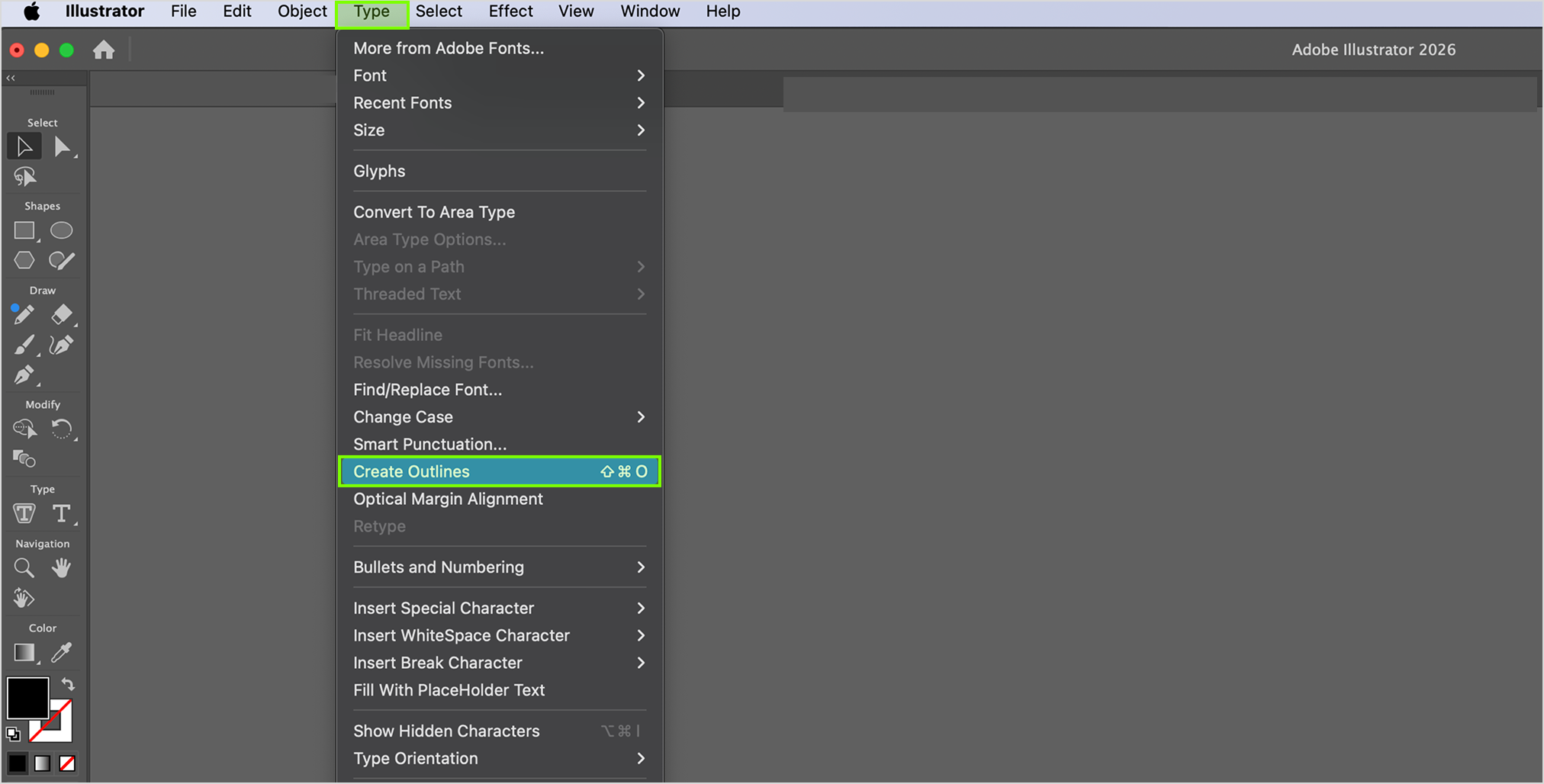Viewport: 1544px width, 784px height.
Task: Select the Selection arrow tool
Action: coord(24,146)
